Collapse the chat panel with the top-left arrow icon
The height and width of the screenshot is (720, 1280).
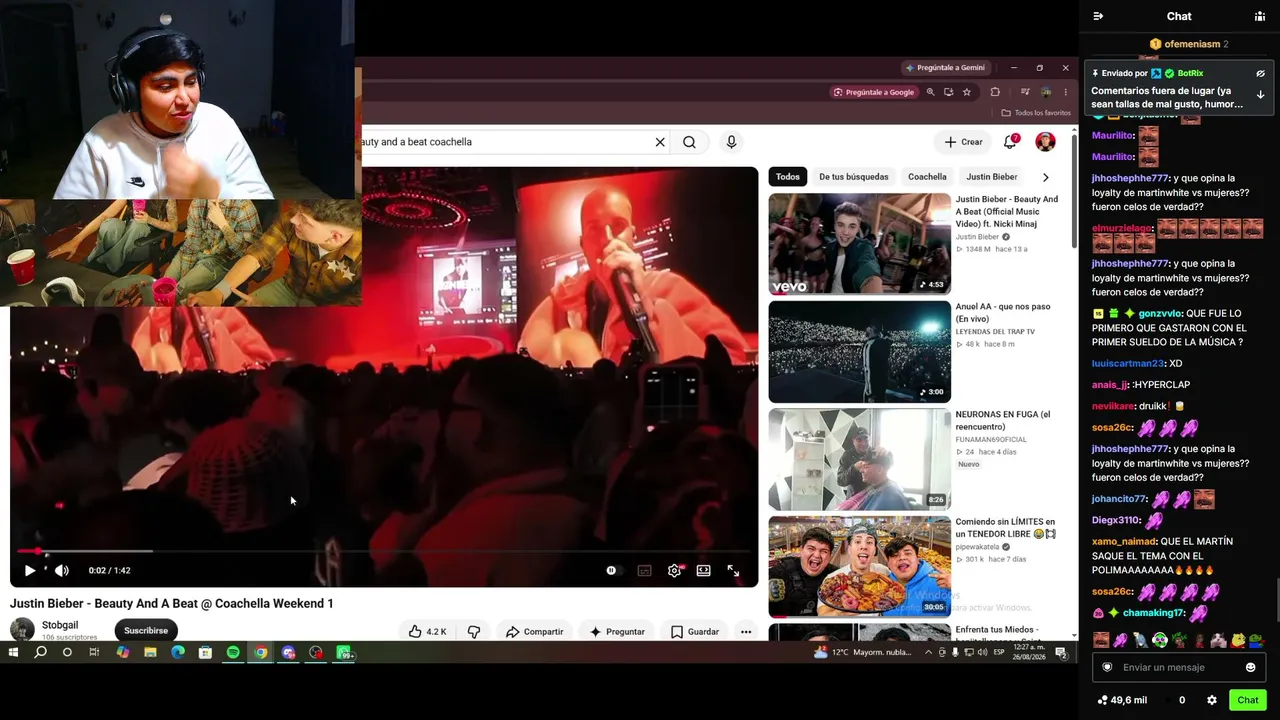(x=1098, y=16)
